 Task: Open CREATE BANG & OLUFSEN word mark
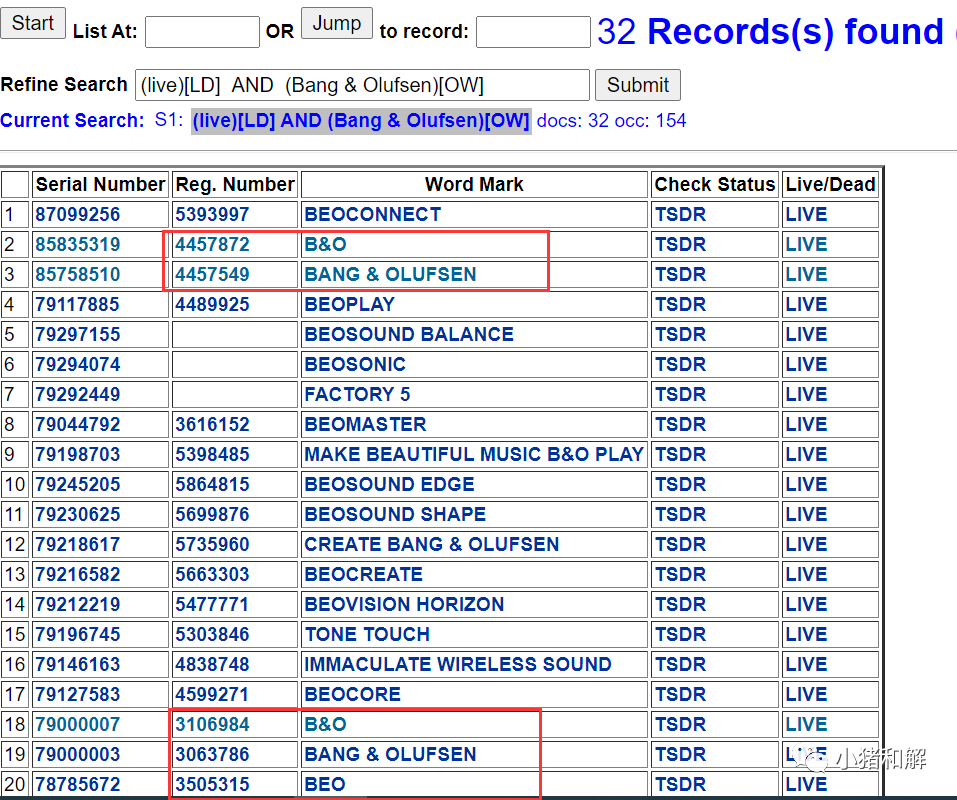432,544
